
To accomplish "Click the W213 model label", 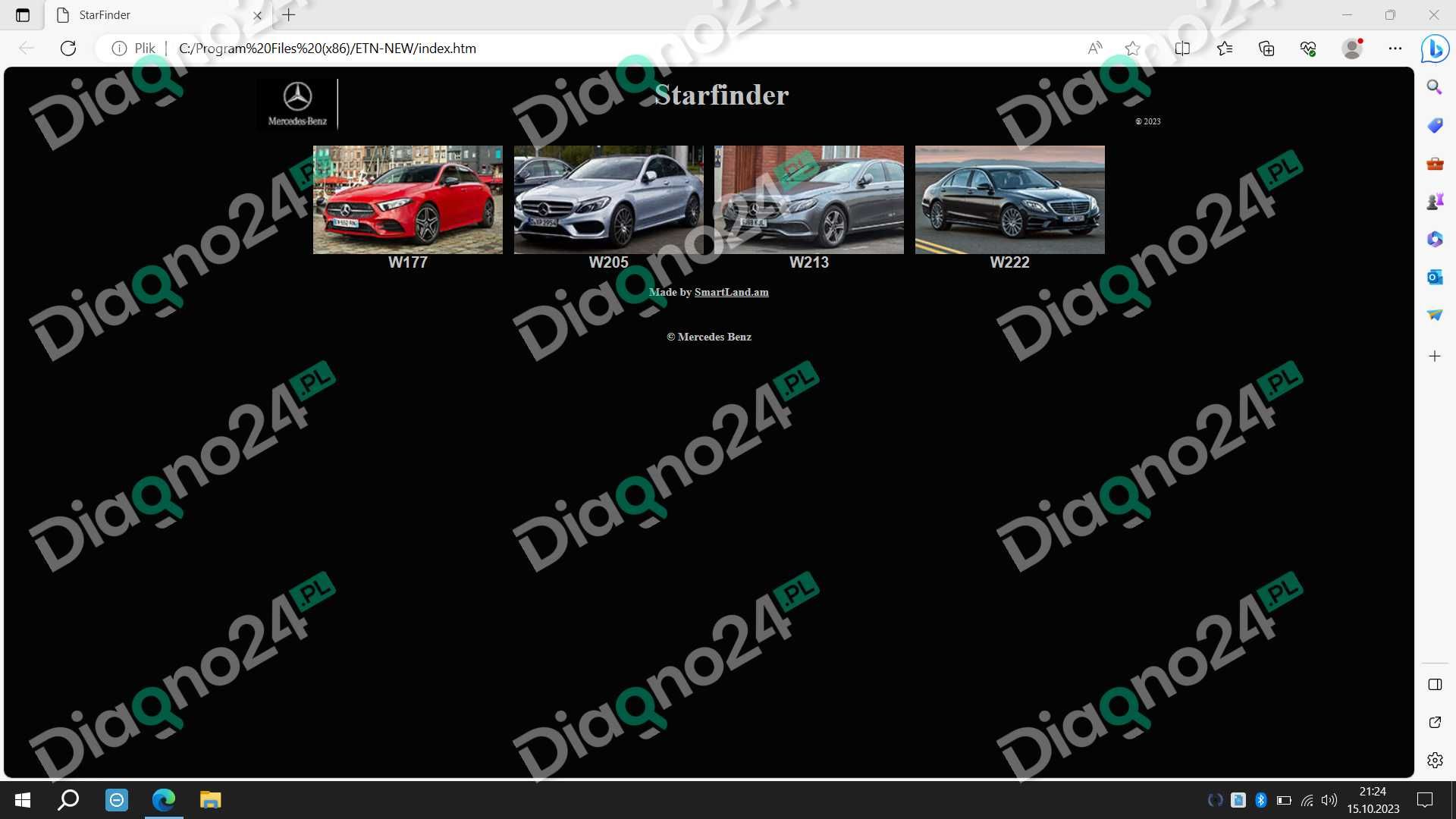I will [x=809, y=262].
